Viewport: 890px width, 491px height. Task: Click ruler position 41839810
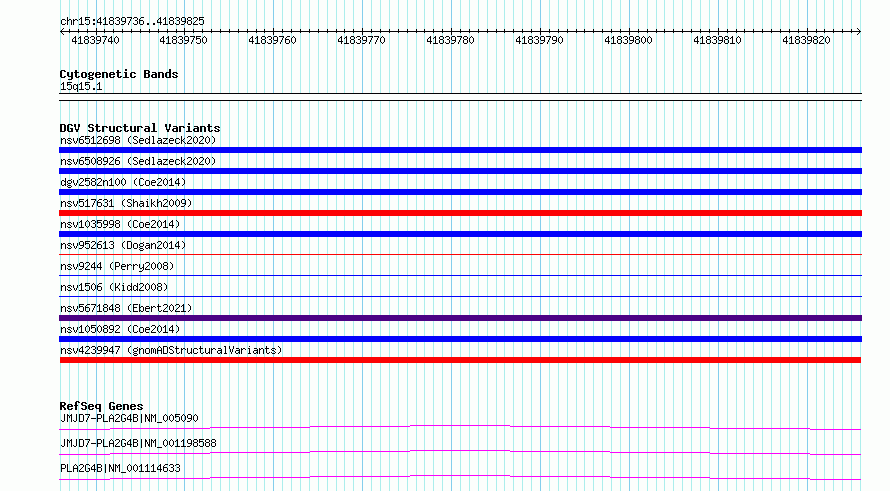click(x=717, y=40)
